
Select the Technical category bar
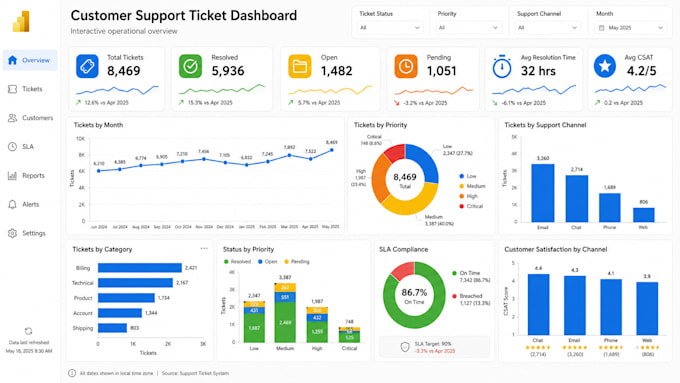(135, 283)
